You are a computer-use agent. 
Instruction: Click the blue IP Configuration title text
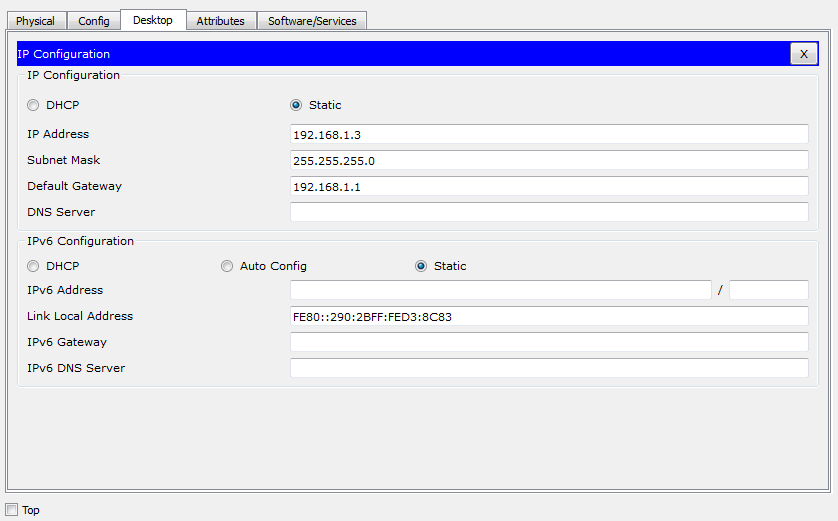click(x=64, y=54)
